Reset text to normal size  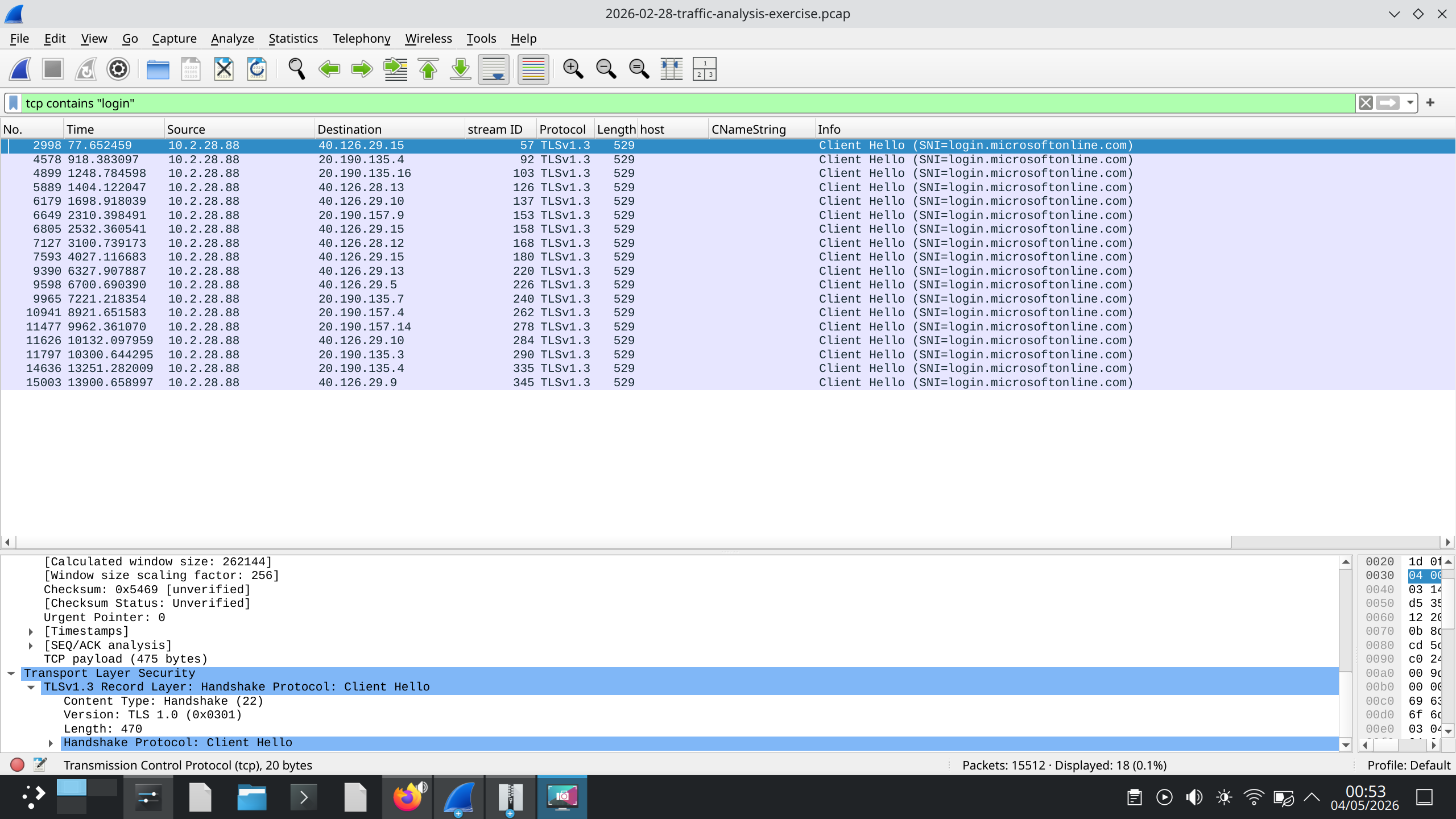[x=639, y=69]
